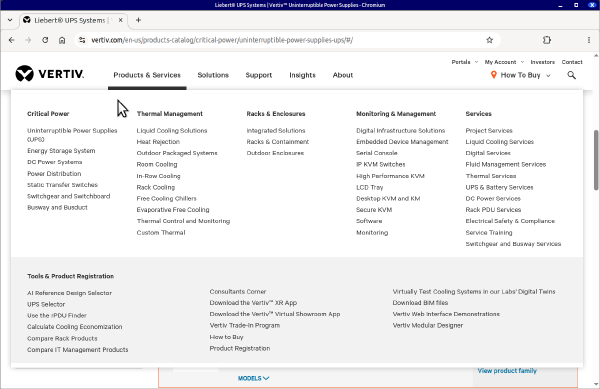Open Compare Rack Products
The image size is (600, 389).
[62, 339]
